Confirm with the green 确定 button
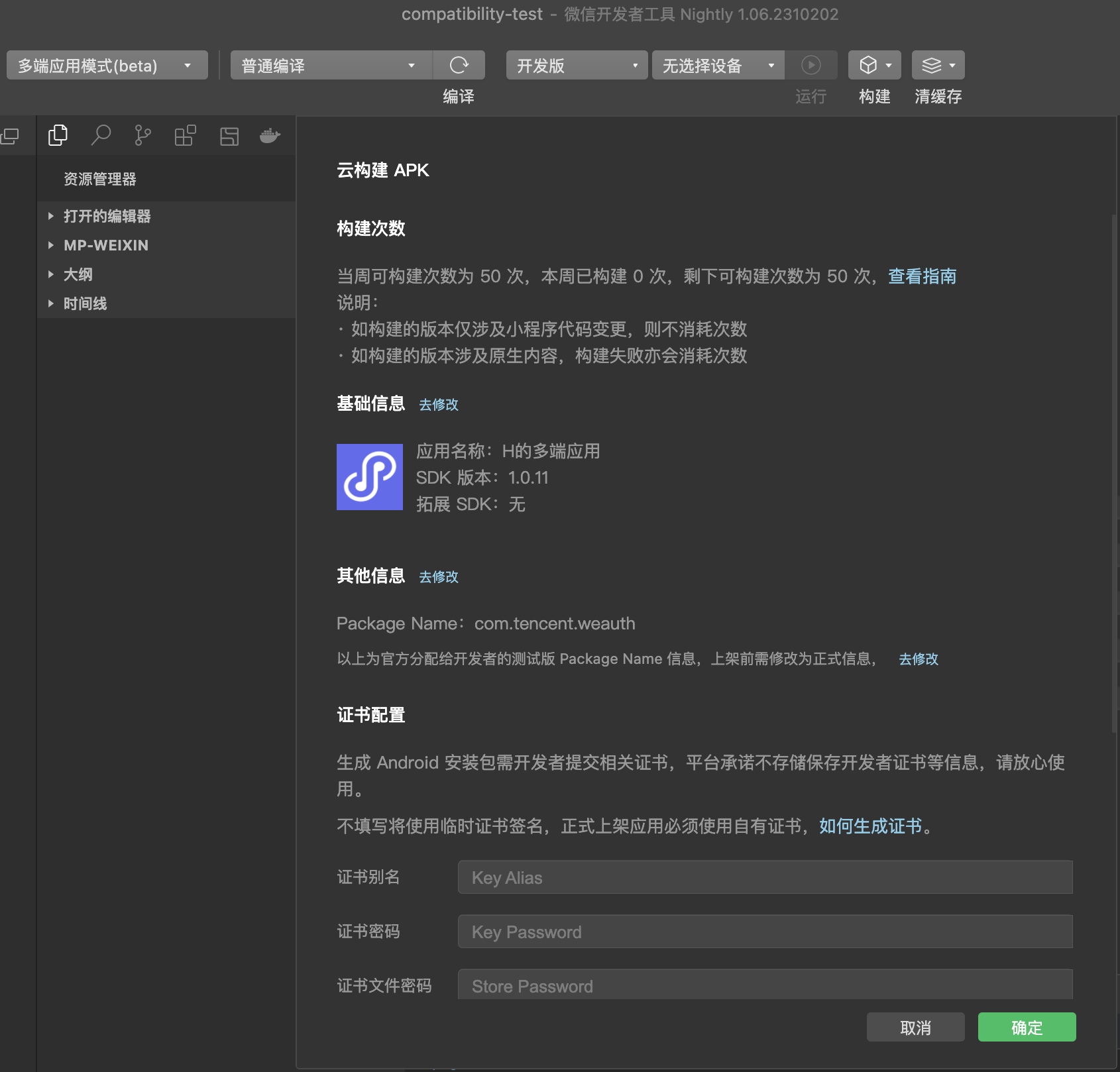1120x1072 pixels. click(1027, 1027)
